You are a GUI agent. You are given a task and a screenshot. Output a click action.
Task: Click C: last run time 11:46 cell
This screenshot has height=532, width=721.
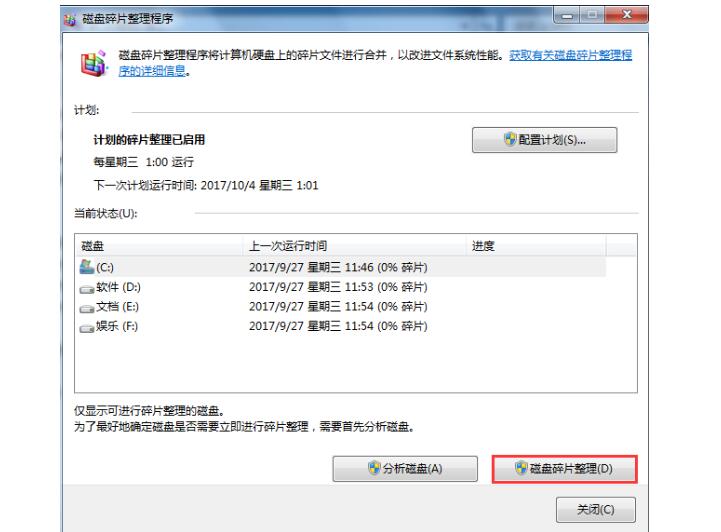338,268
